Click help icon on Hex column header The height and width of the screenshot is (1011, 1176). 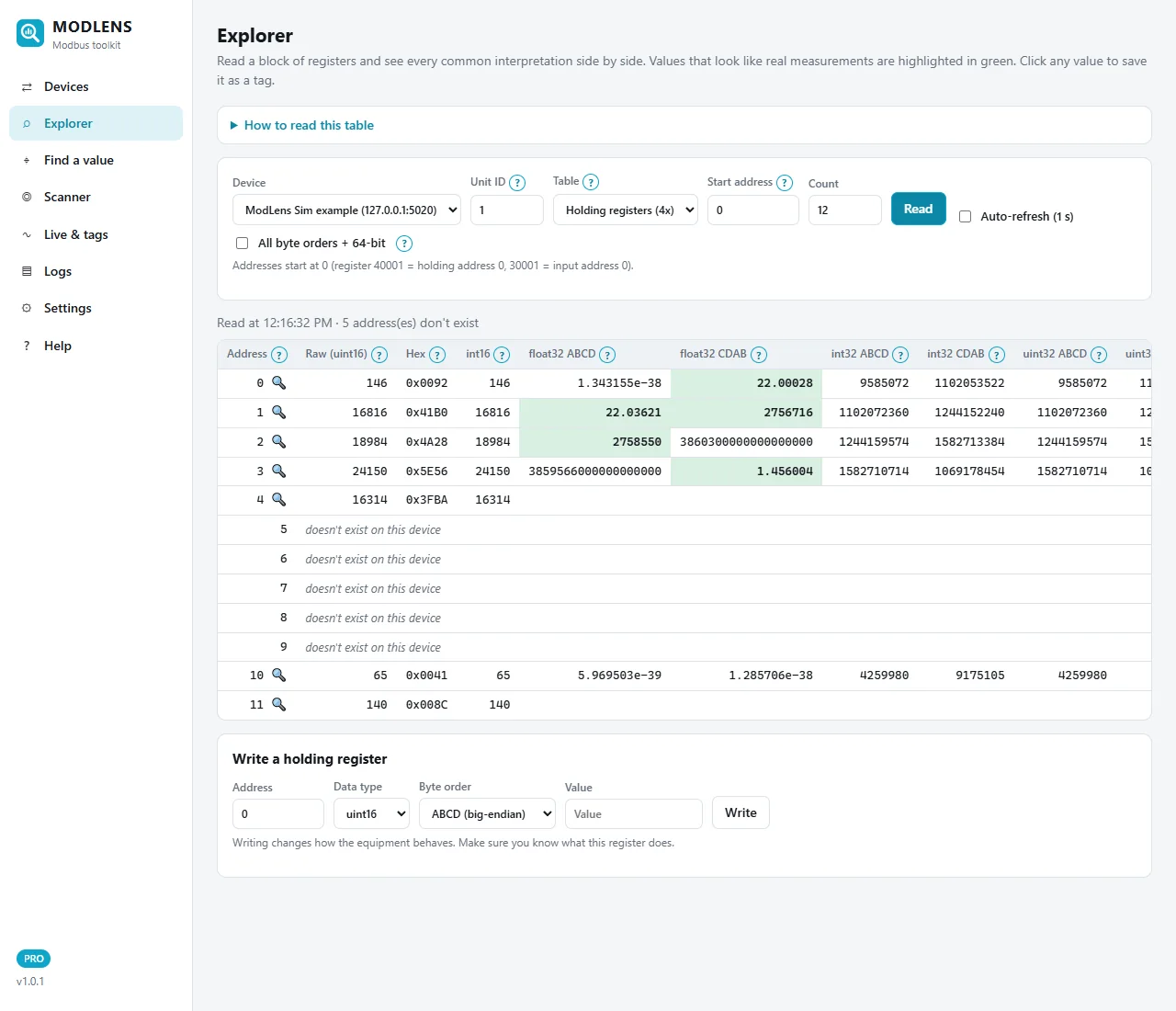[x=437, y=355]
